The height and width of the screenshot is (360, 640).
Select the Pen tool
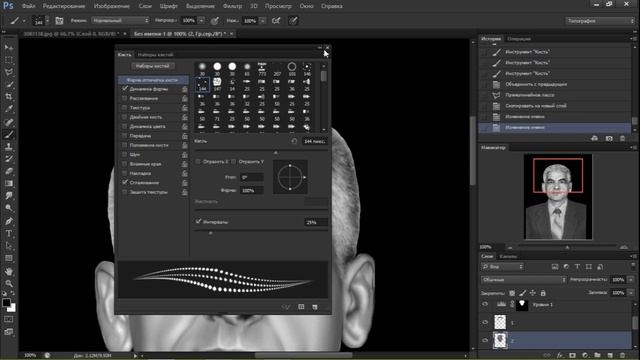[9, 221]
